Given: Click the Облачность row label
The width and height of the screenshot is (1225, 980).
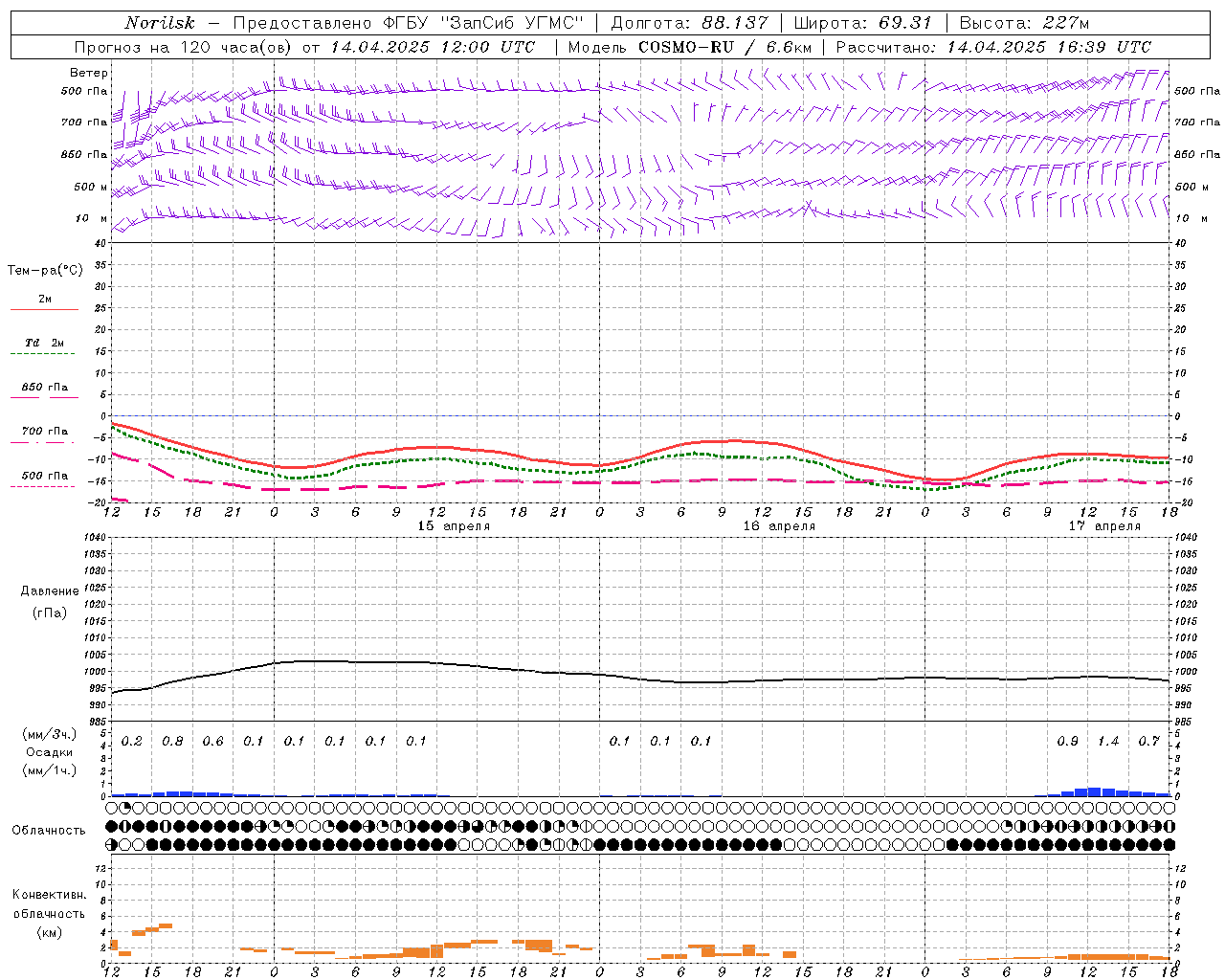Looking at the screenshot, I should [x=49, y=831].
